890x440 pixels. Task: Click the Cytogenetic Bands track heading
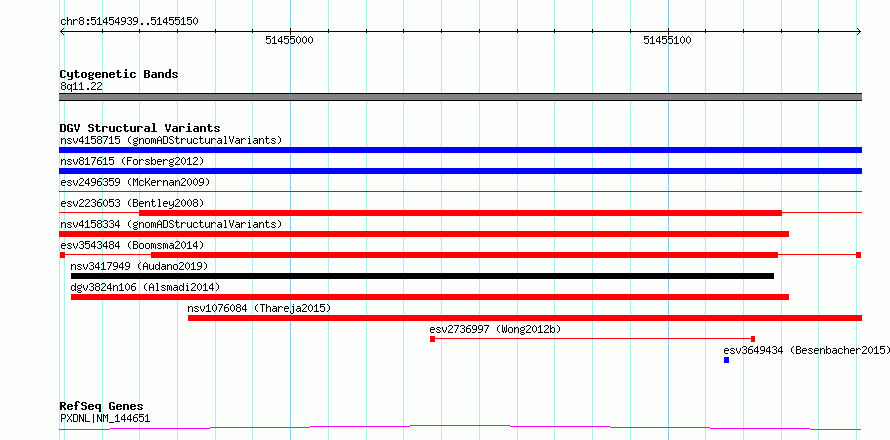point(119,74)
